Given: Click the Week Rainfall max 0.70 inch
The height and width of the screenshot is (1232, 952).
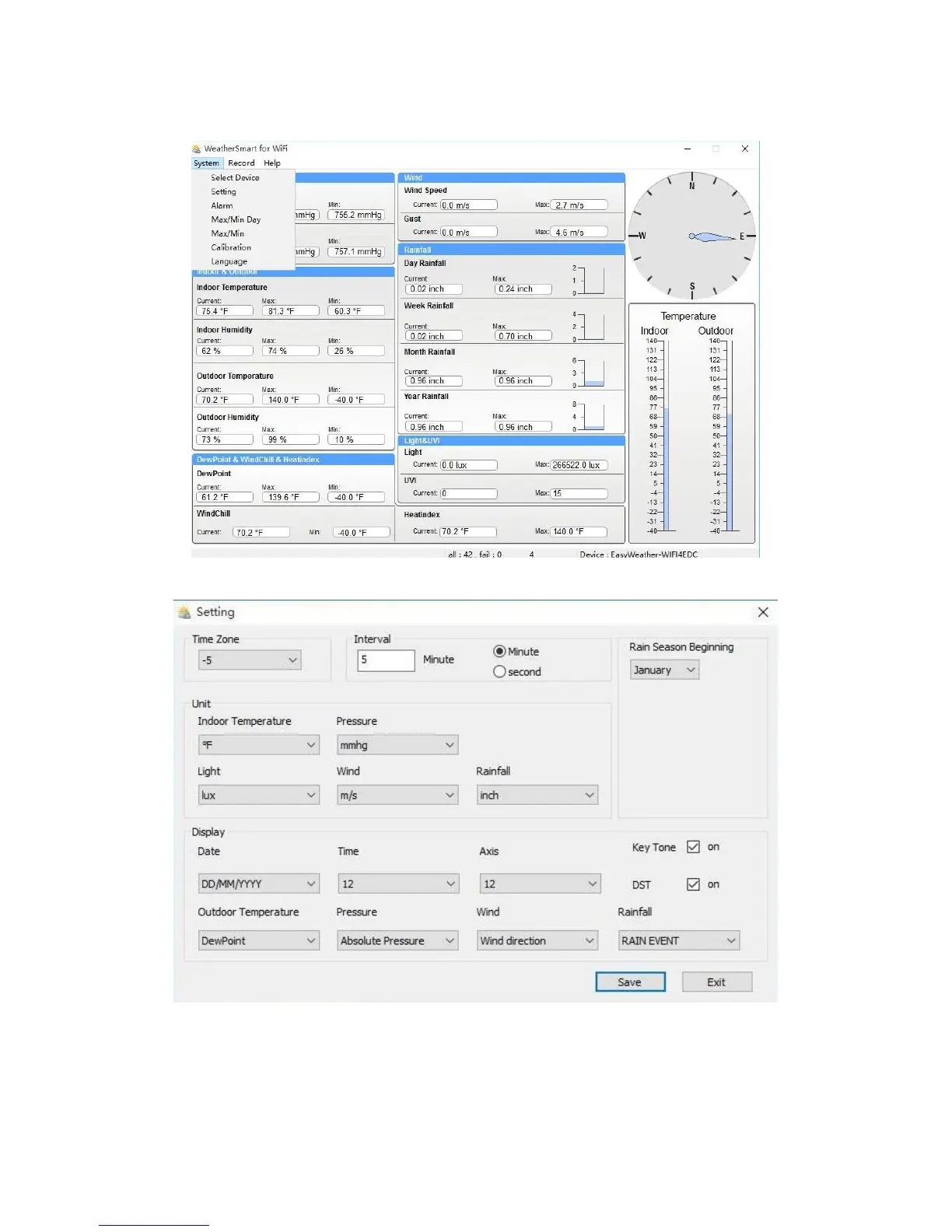Looking at the screenshot, I should pyautogui.click(x=523, y=336).
